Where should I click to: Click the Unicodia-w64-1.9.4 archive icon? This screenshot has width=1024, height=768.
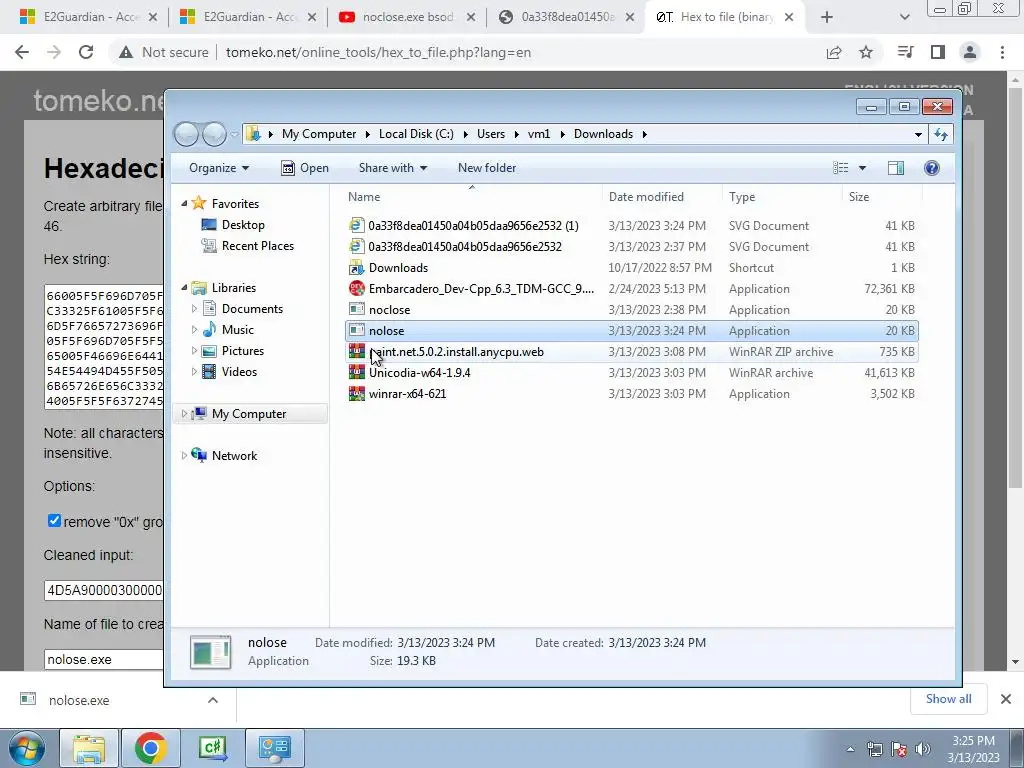(357, 373)
